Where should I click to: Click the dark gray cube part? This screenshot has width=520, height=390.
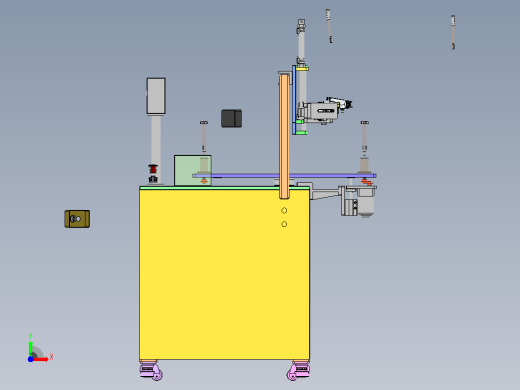tap(231, 118)
